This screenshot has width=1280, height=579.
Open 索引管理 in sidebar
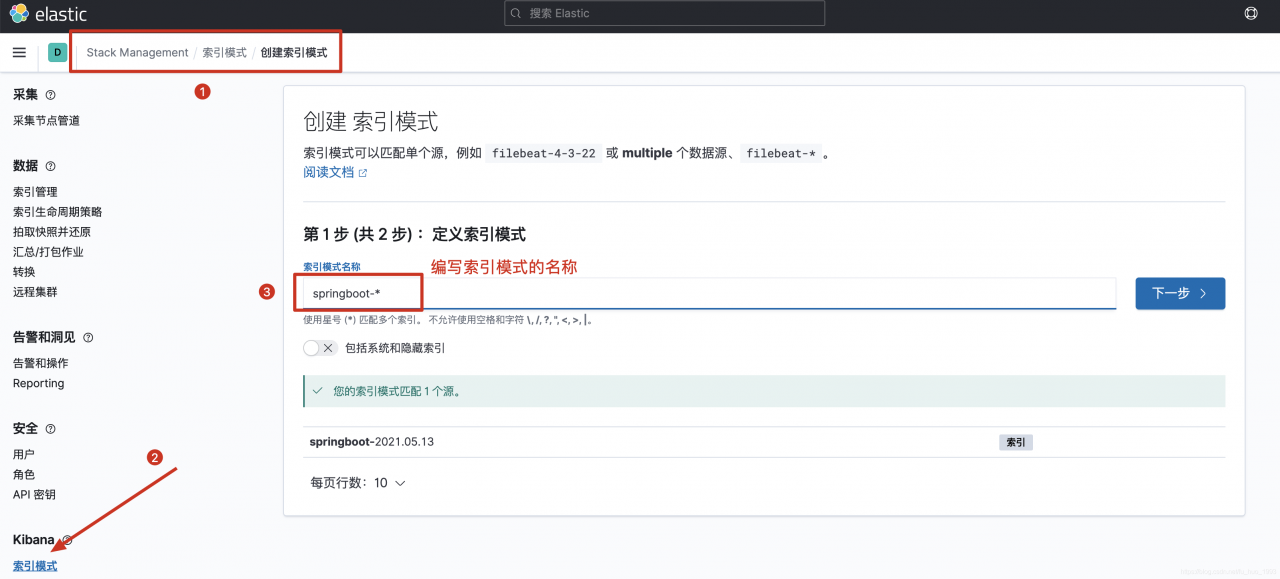(x=35, y=192)
